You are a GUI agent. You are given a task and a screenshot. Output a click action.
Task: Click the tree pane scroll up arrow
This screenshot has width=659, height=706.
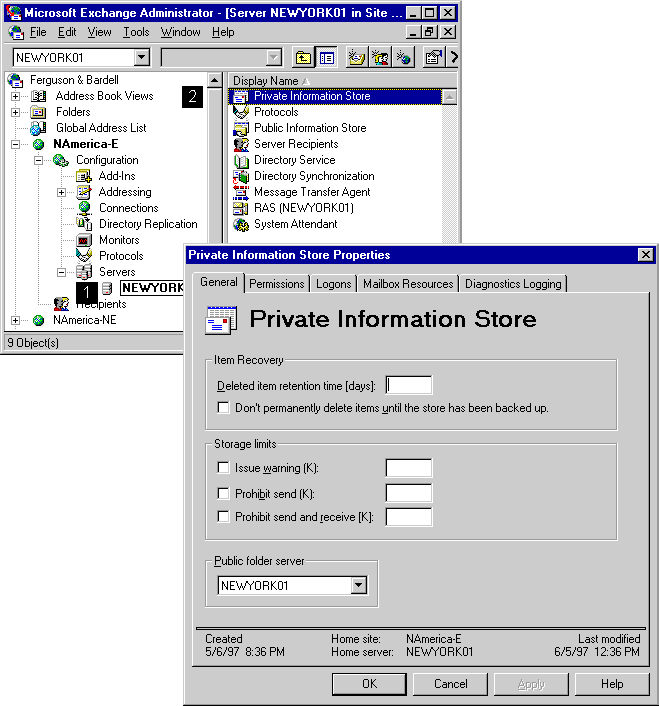[x=215, y=81]
